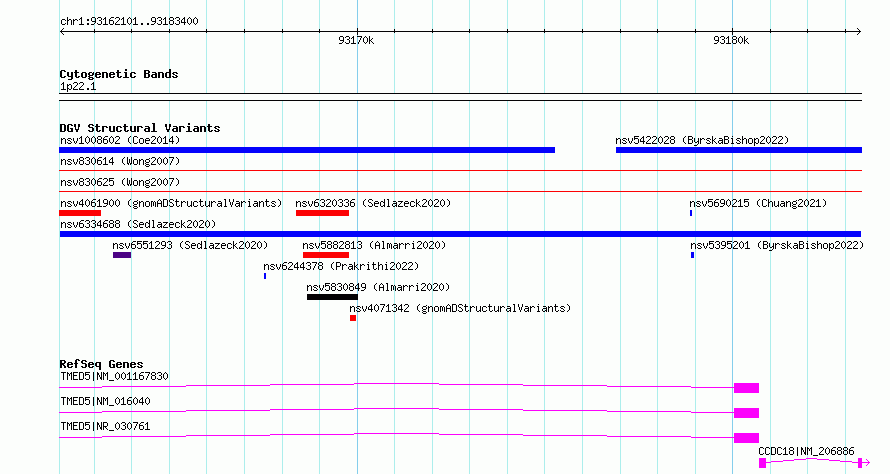Open nsv830625 (Wong2007) variant label
This screenshot has height=474, width=890.
tap(120, 182)
